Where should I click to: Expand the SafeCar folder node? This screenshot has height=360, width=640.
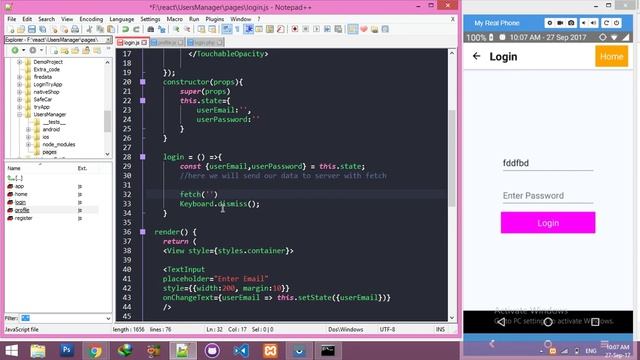[19, 100]
